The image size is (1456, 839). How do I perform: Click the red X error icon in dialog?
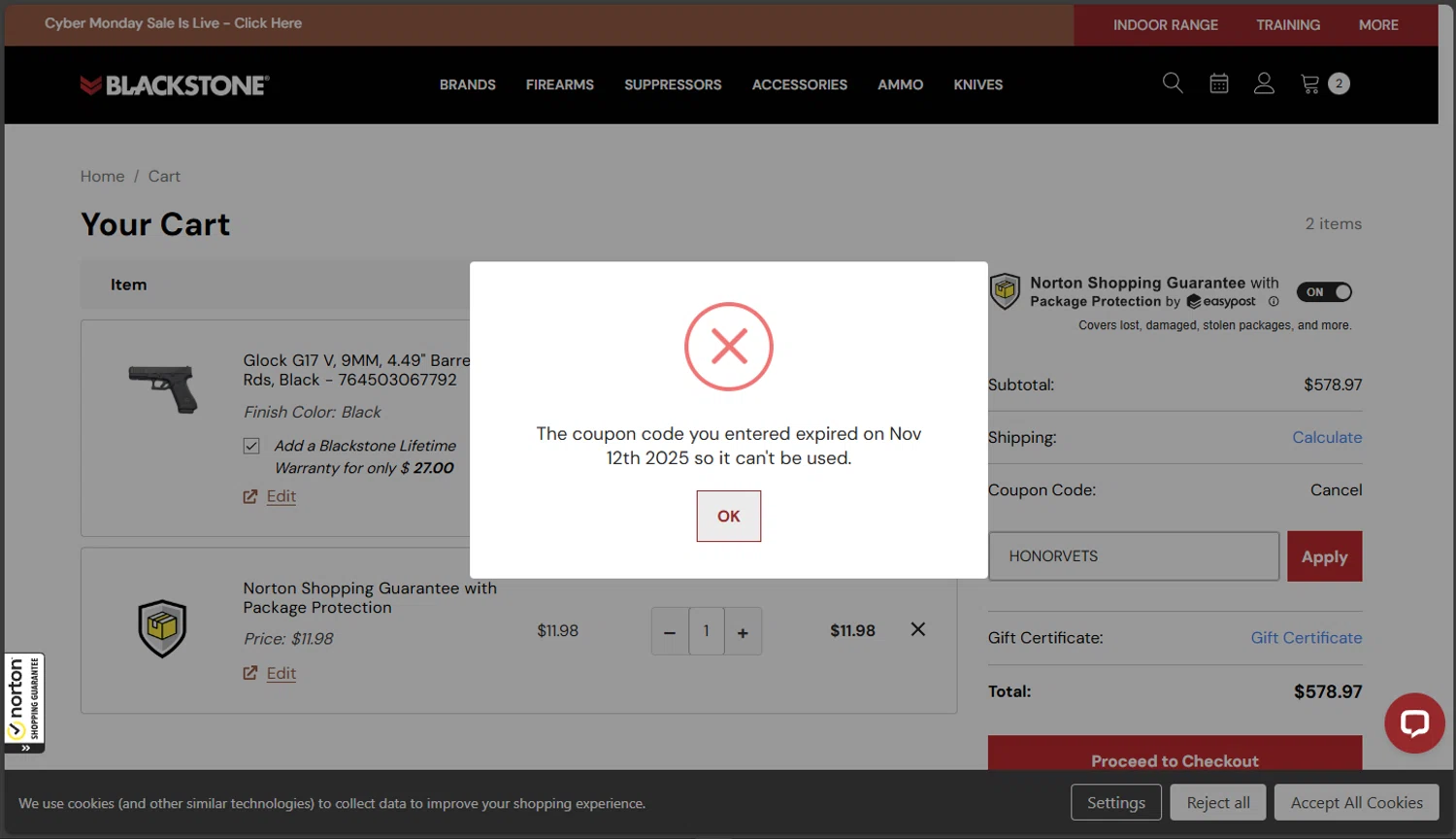pyautogui.click(x=729, y=347)
